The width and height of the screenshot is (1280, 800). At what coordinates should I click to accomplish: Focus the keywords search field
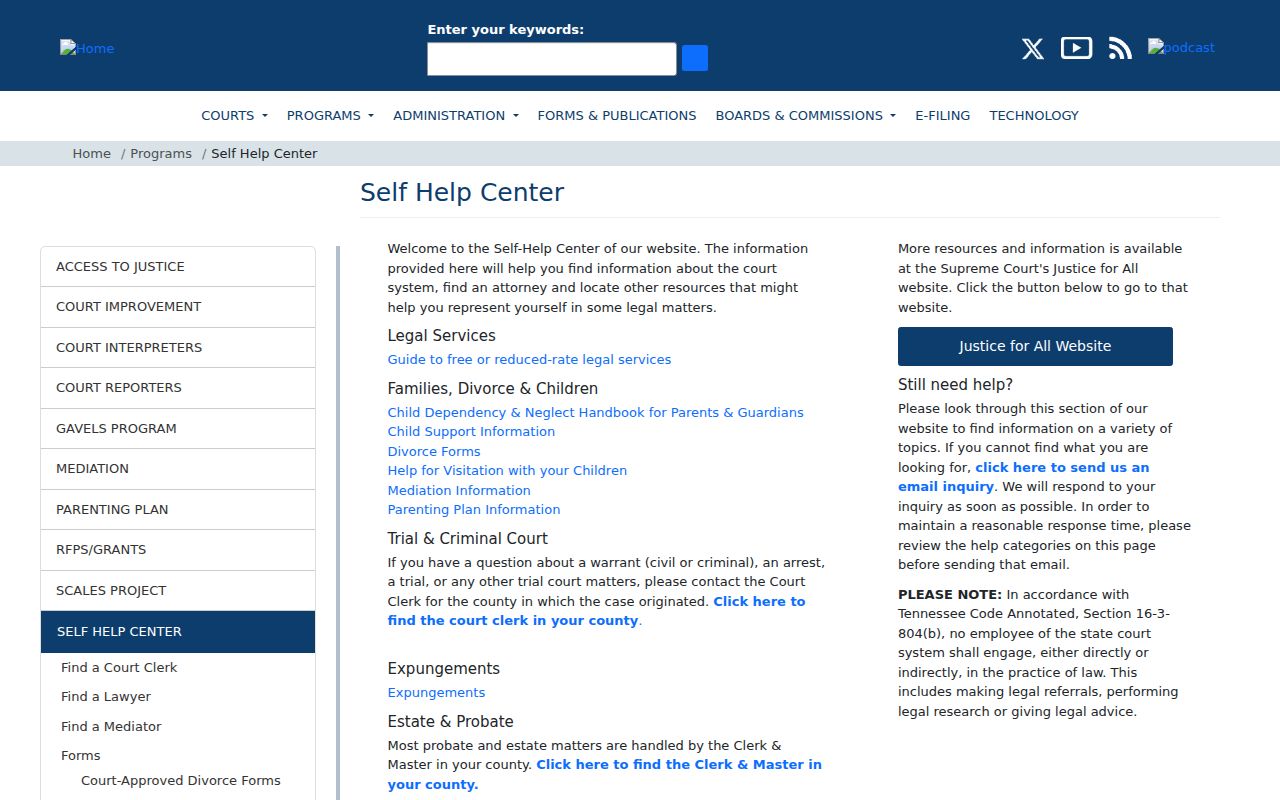552,59
